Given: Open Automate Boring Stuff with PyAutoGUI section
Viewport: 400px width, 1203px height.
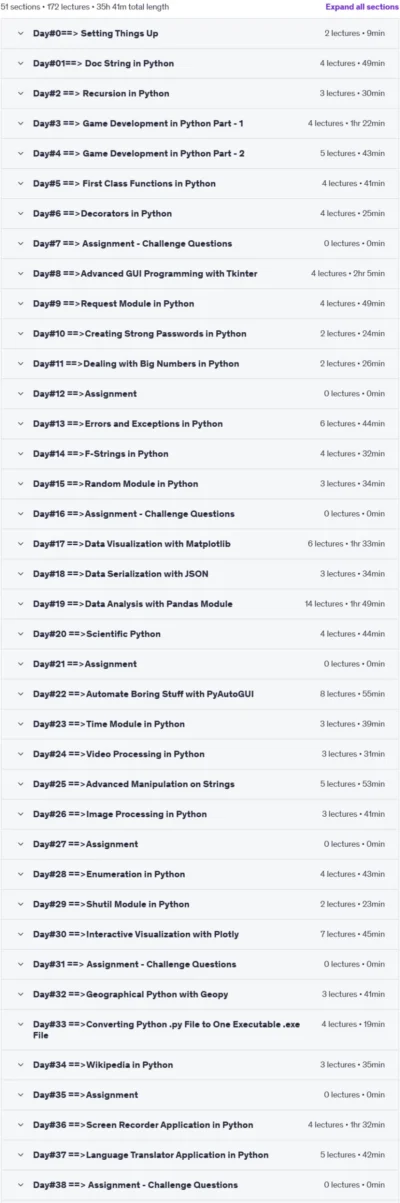Looking at the screenshot, I should [200, 693].
